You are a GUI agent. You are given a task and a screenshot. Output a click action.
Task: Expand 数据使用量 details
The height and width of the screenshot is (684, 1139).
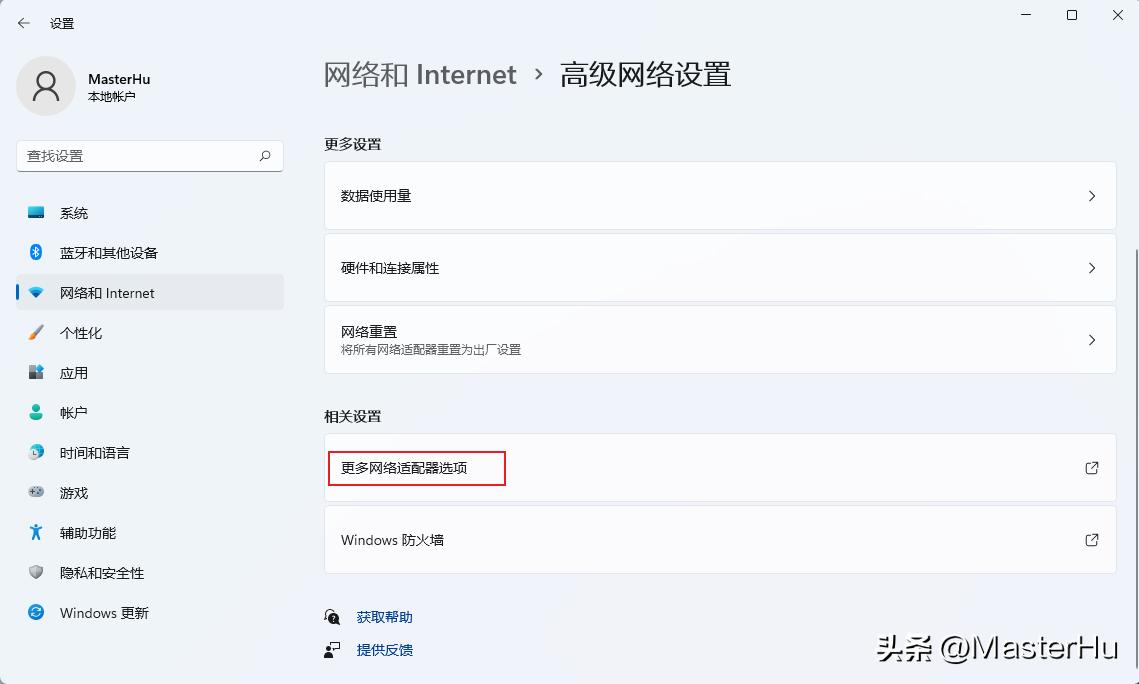(718, 196)
